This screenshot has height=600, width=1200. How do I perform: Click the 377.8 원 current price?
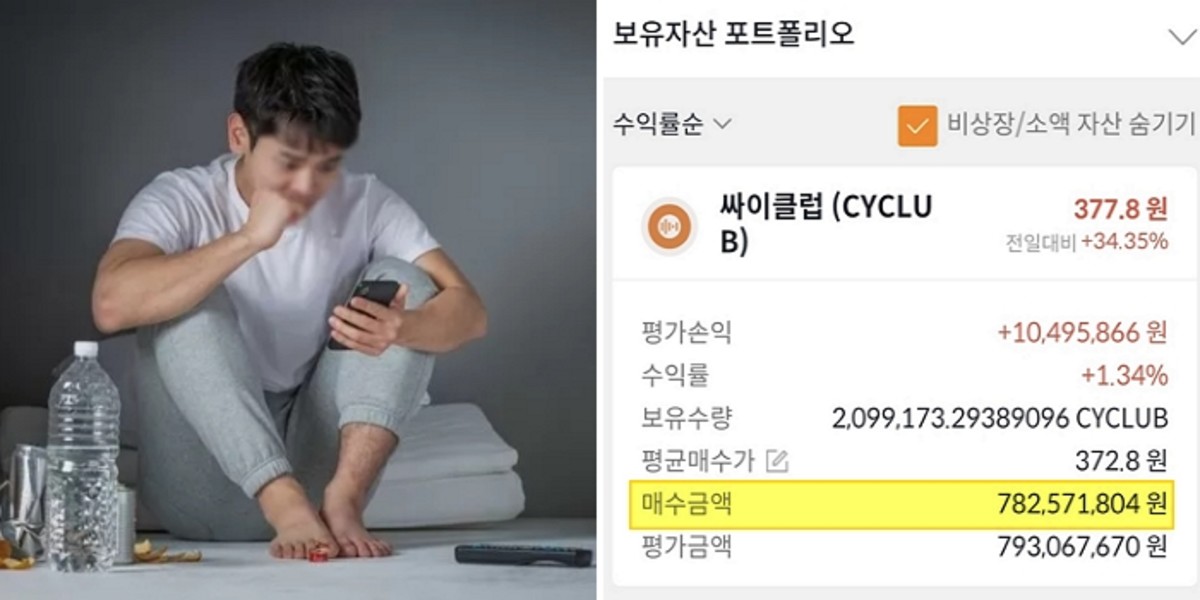point(1121,209)
